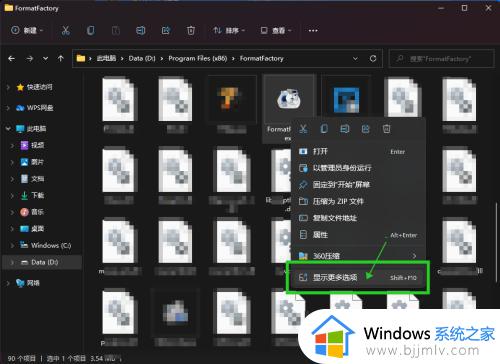Open the 360压缩 submenu
The width and height of the screenshot is (500, 364).
(358, 256)
